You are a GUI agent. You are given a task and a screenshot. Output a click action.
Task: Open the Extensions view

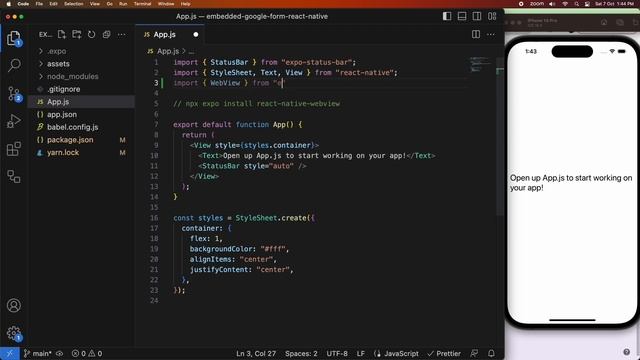(x=14, y=149)
